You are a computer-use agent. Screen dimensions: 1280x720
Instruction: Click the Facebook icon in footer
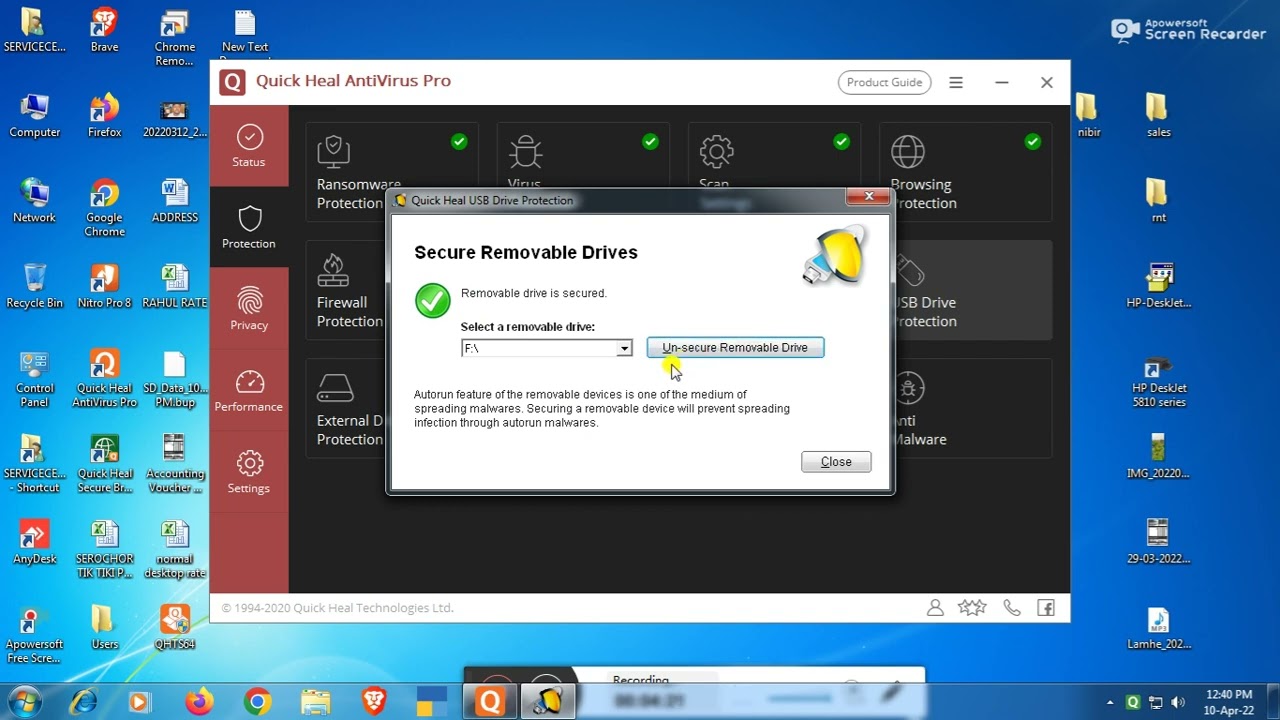(x=1046, y=608)
